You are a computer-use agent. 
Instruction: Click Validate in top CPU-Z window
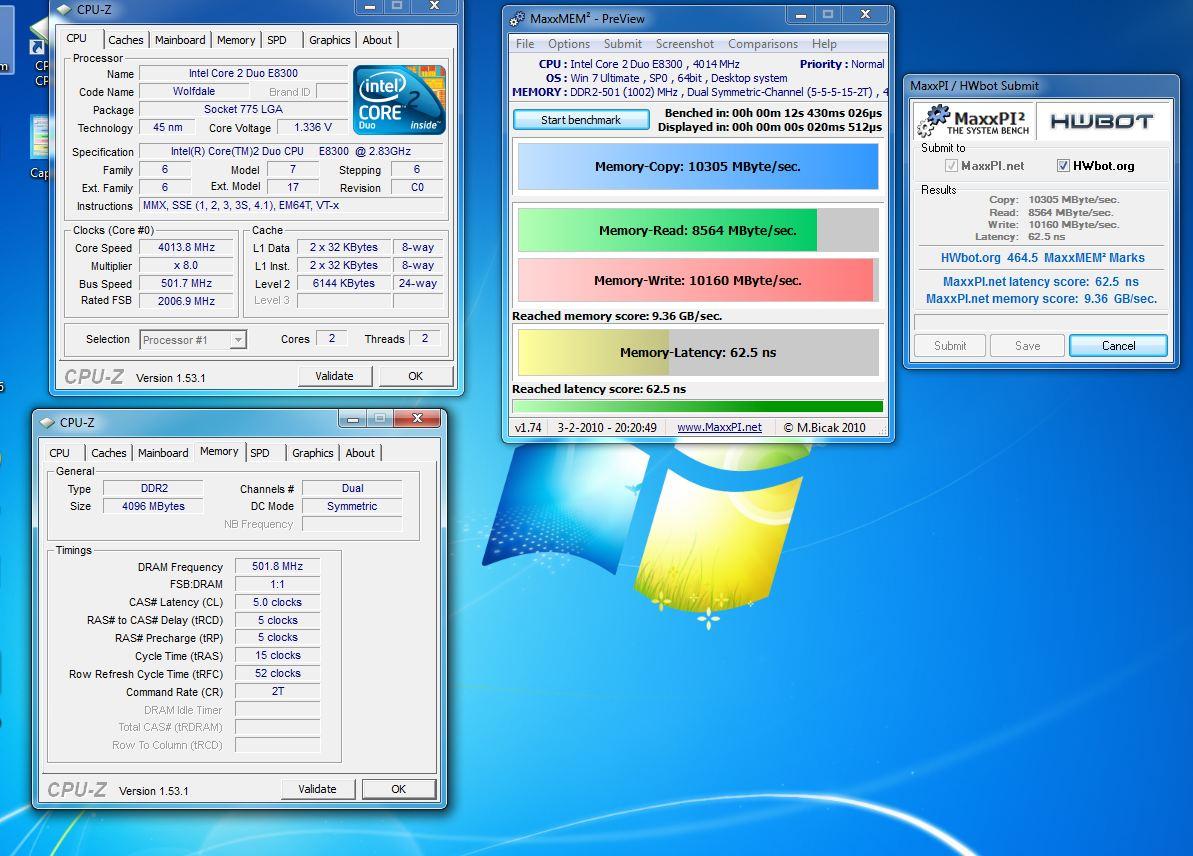[334, 376]
